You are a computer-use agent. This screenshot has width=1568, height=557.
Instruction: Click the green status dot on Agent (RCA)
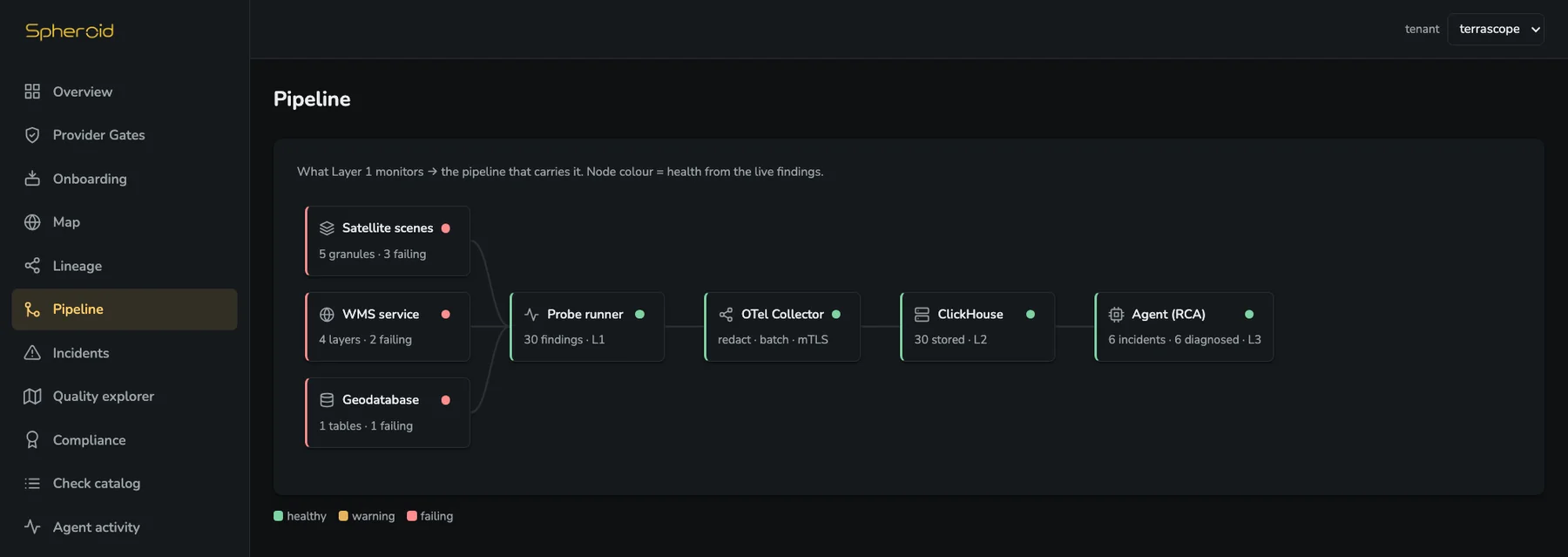pos(1249,315)
